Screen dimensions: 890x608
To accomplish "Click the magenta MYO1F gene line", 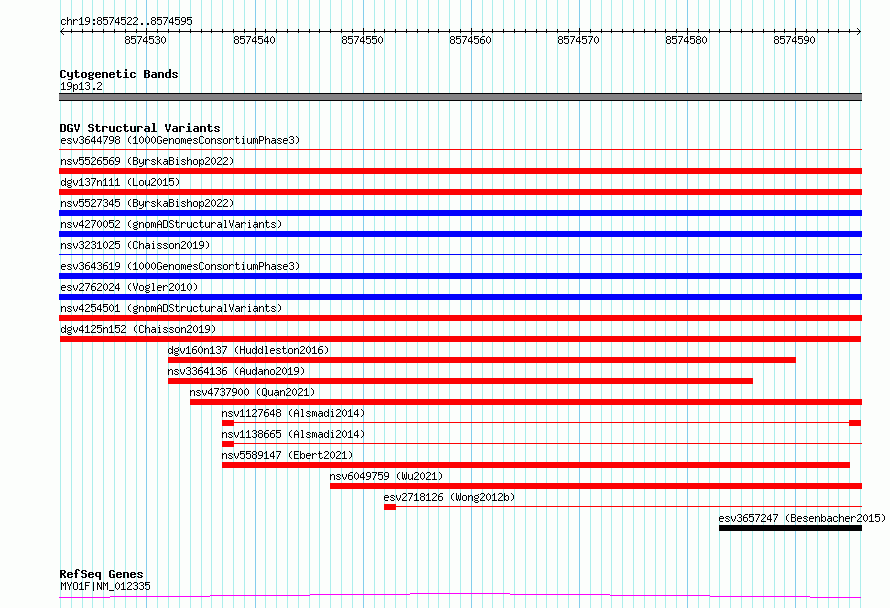I will tap(460, 595).
